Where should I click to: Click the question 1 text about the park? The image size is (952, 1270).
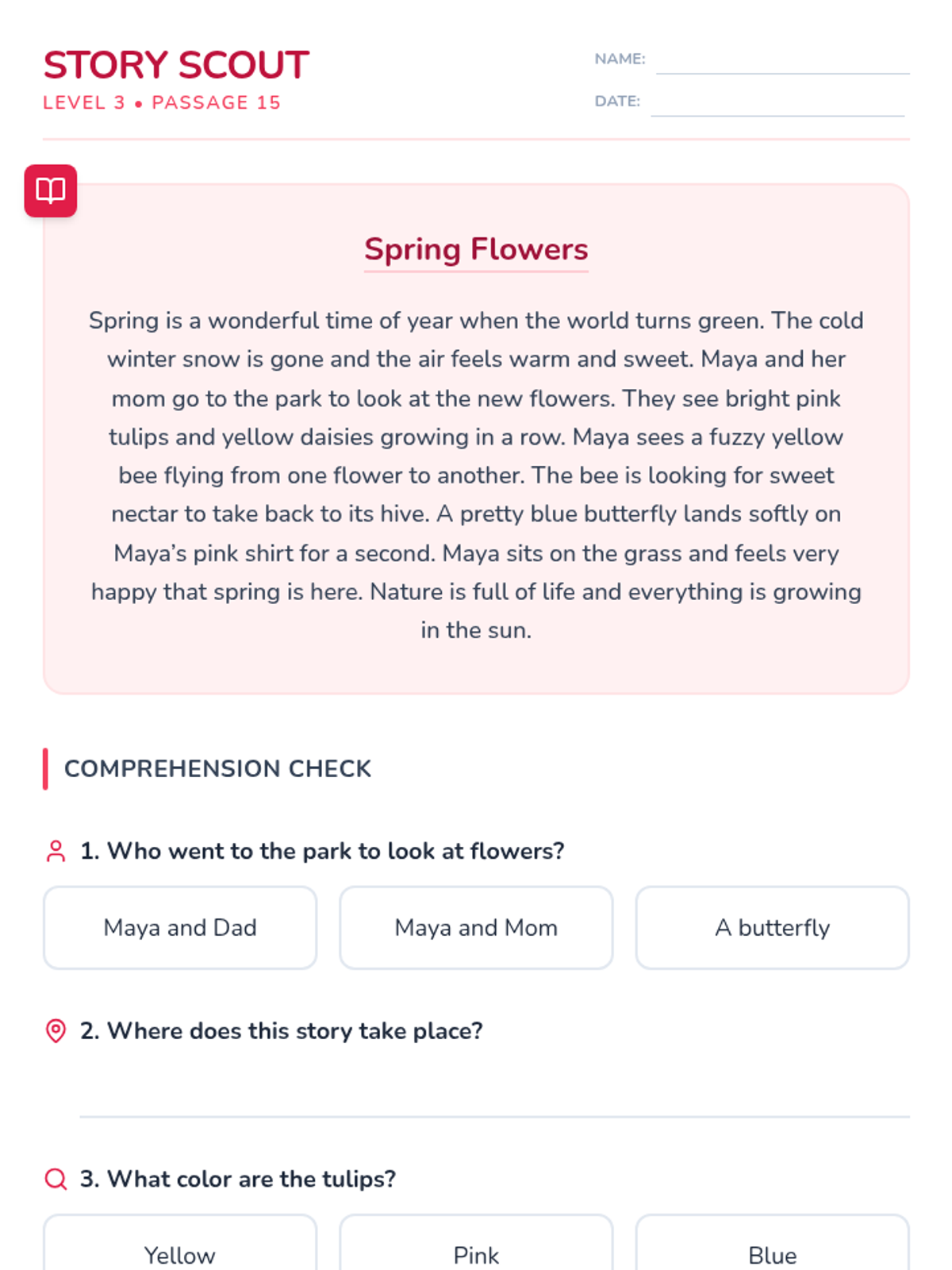point(322,851)
